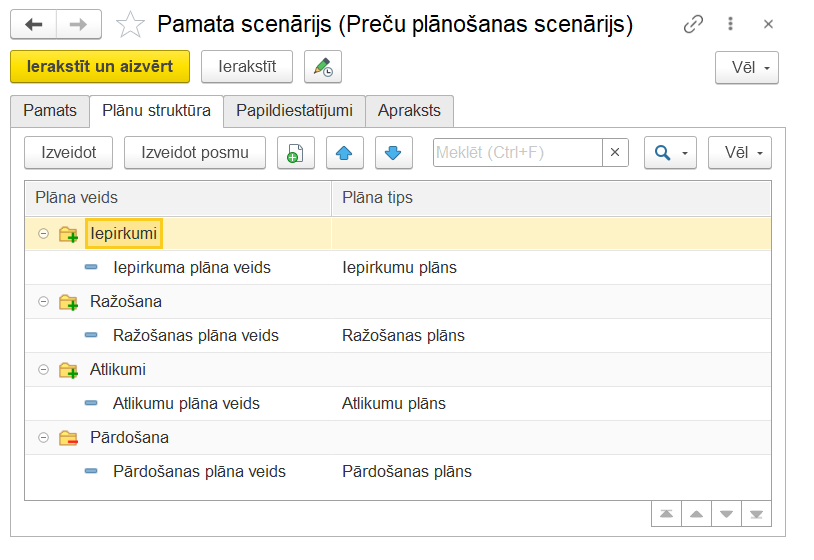Collapse the Pārdošana group
Viewport: 814px width, 560px height.
click(43, 438)
